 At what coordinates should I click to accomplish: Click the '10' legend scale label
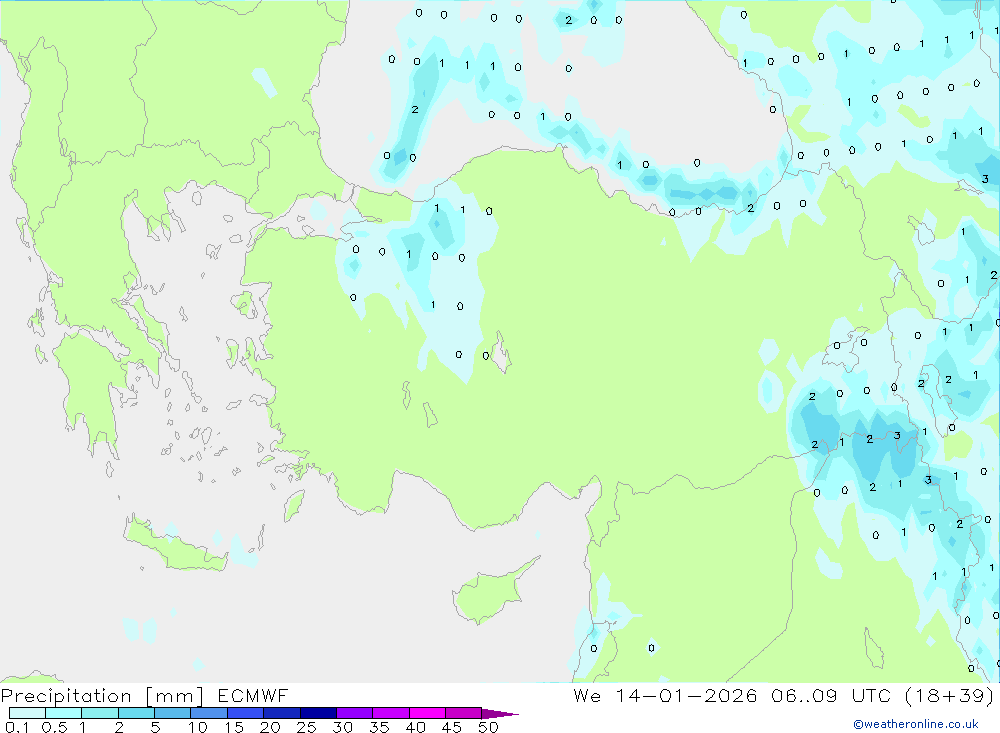click(x=198, y=727)
